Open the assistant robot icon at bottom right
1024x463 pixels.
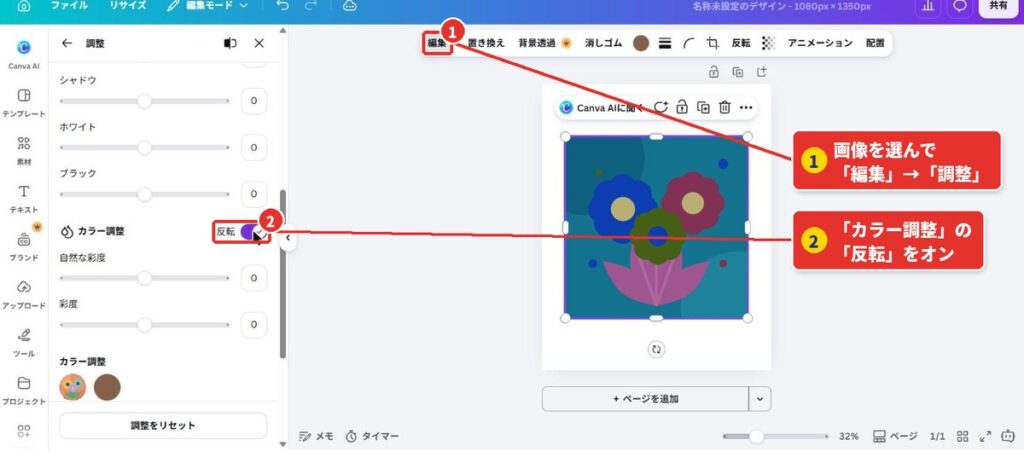[1009, 436]
